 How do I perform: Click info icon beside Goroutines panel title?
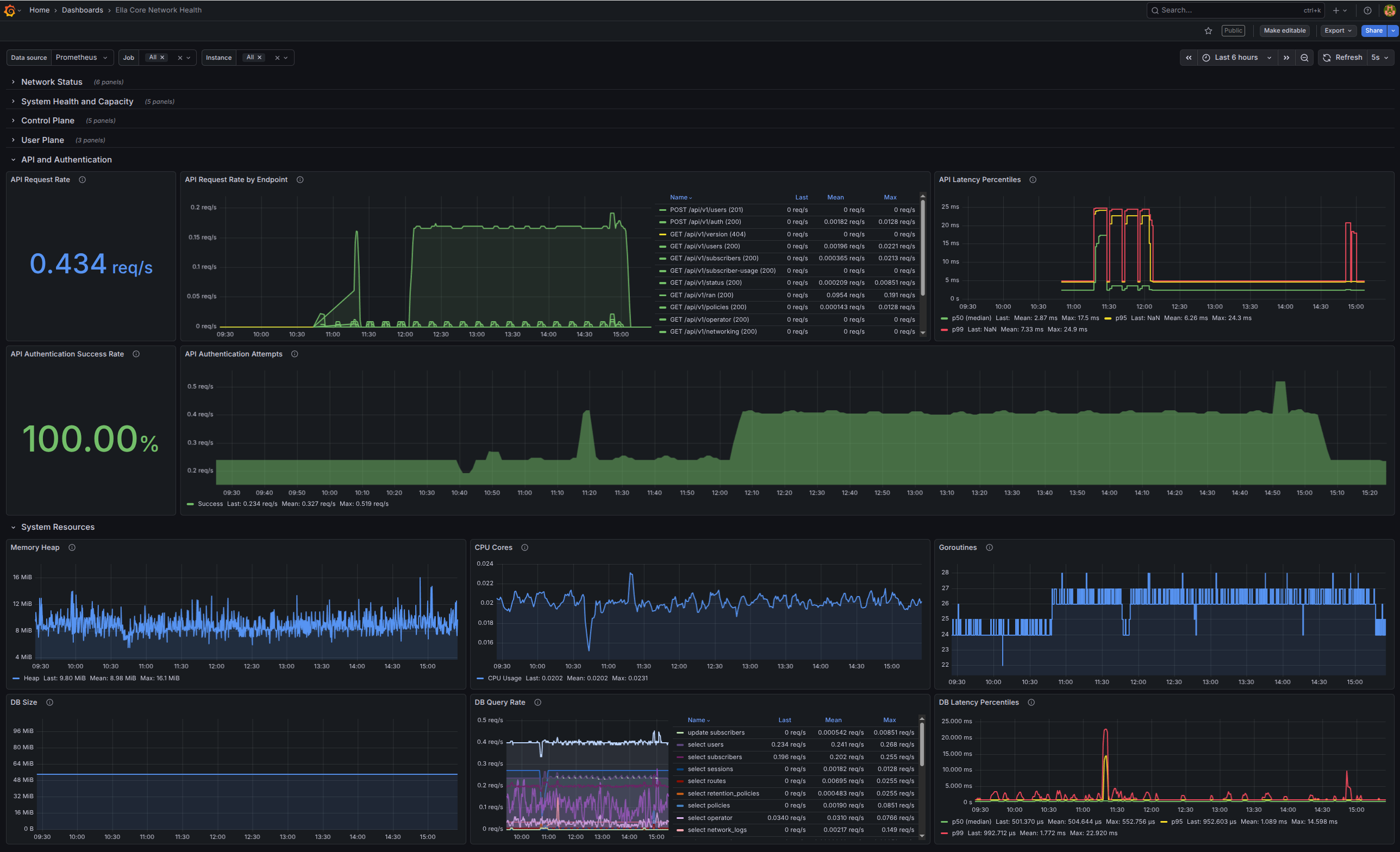tap(989, 548)
